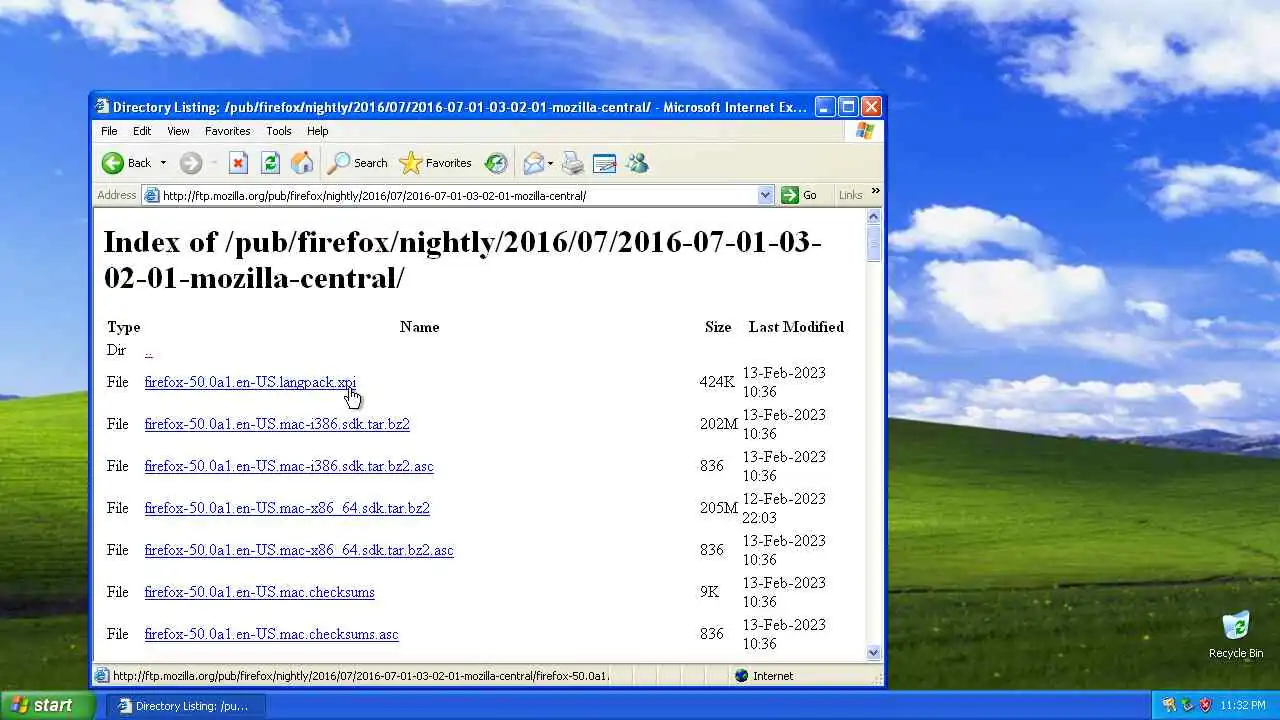Click the Index of page heading
This screenshot has height=720, width=1280.
click(x=462, y=260)
